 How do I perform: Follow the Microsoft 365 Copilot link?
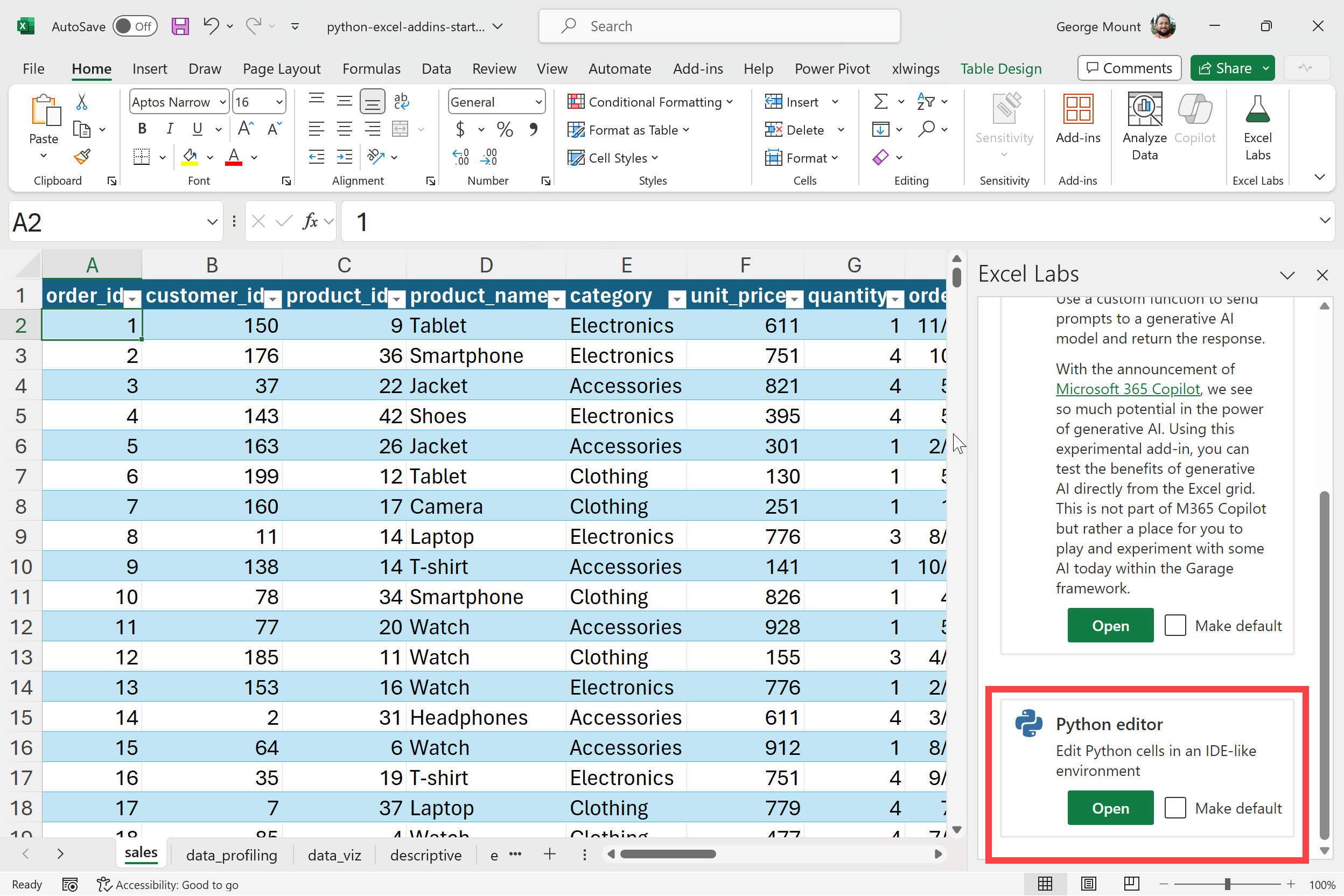click(1127, 389)
